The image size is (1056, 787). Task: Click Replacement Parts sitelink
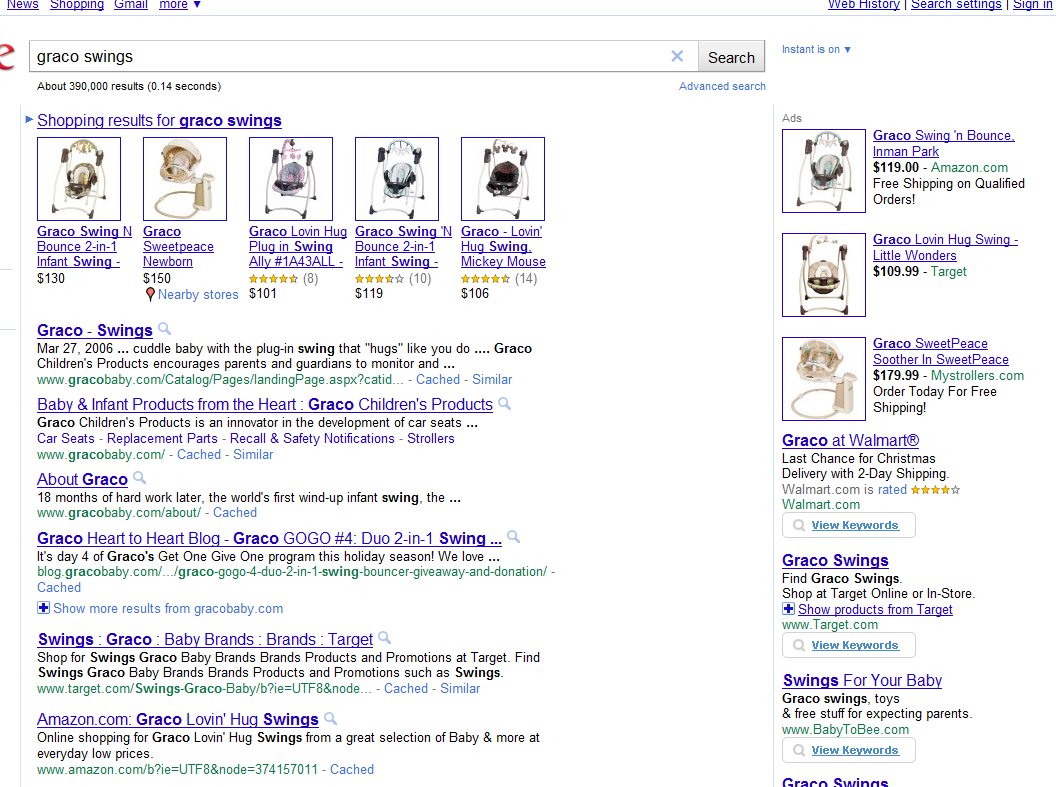[x=162, y=438]
